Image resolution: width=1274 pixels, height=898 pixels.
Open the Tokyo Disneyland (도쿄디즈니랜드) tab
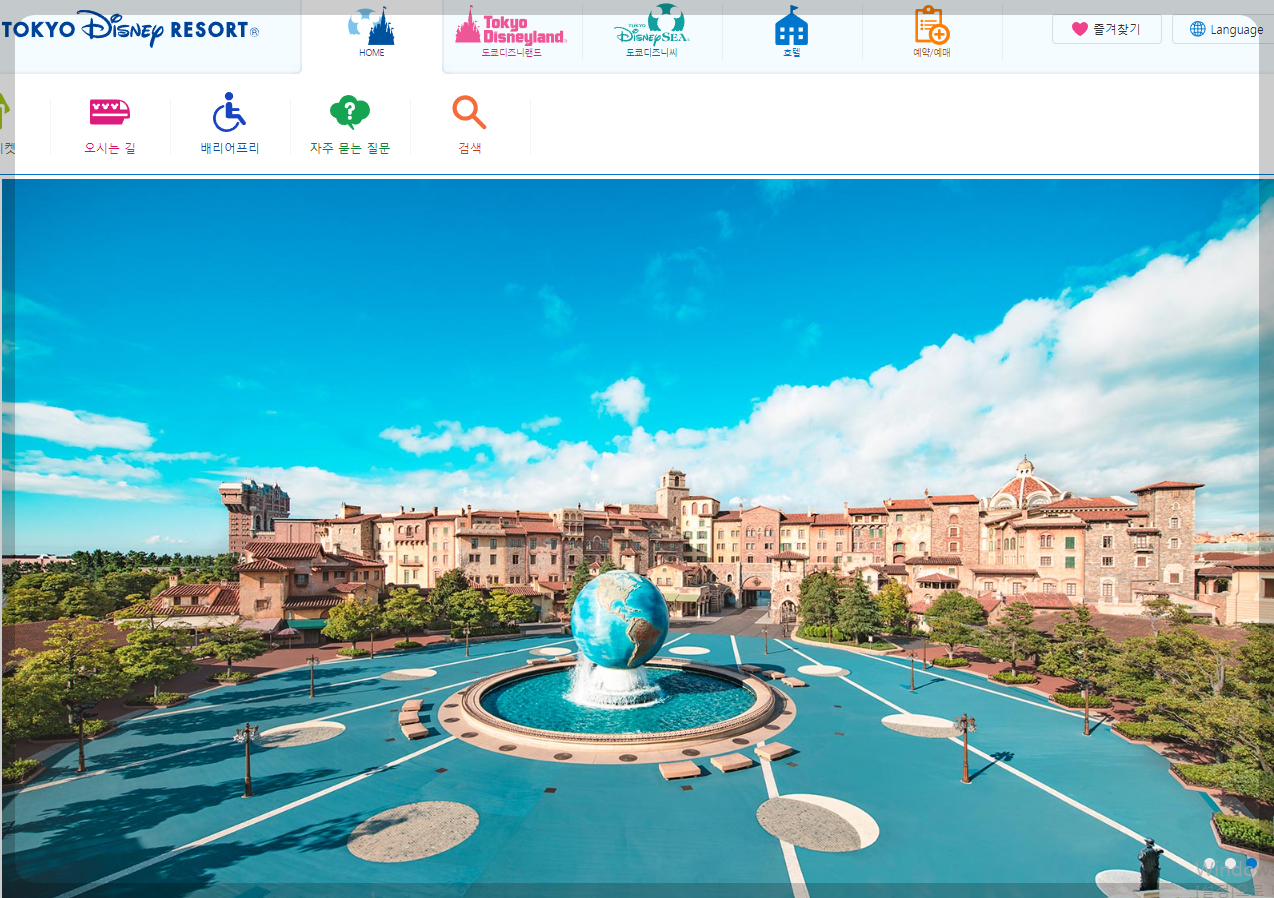511,33
